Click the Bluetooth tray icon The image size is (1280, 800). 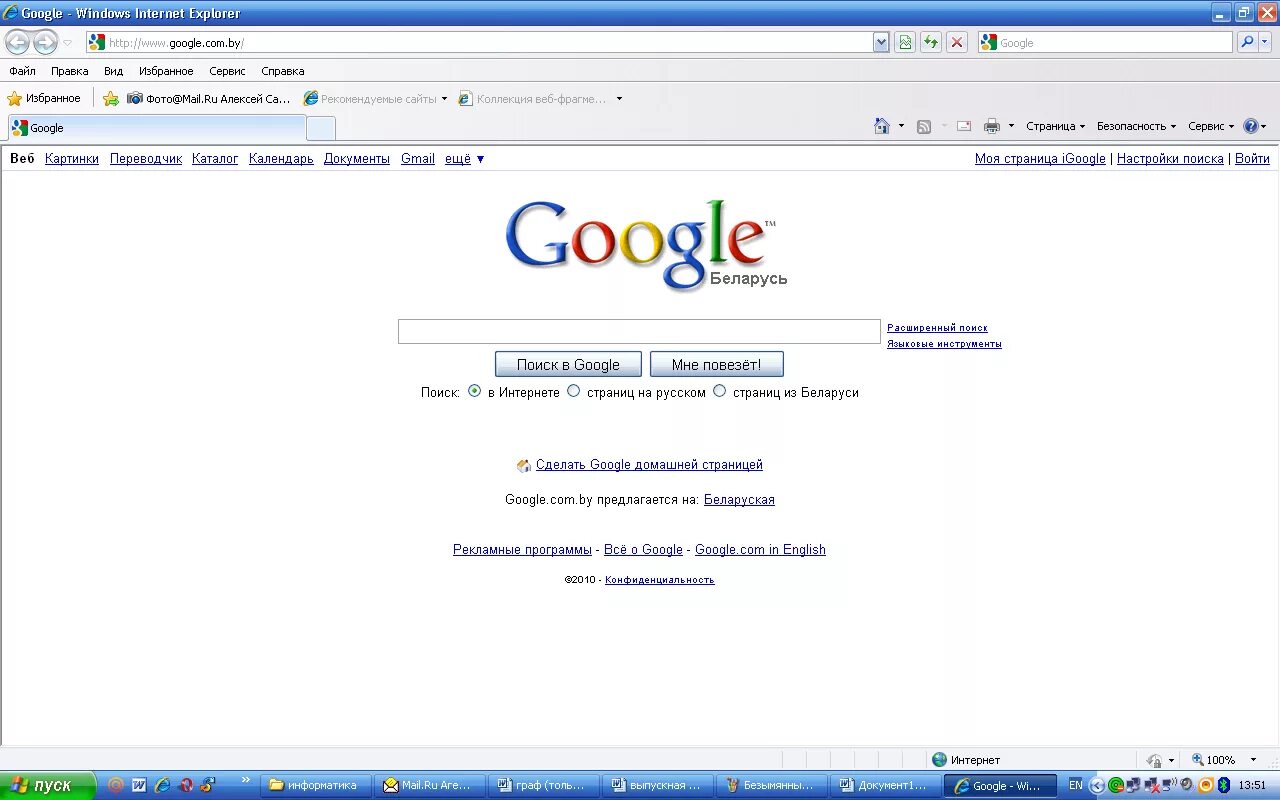click(1224, 785)
